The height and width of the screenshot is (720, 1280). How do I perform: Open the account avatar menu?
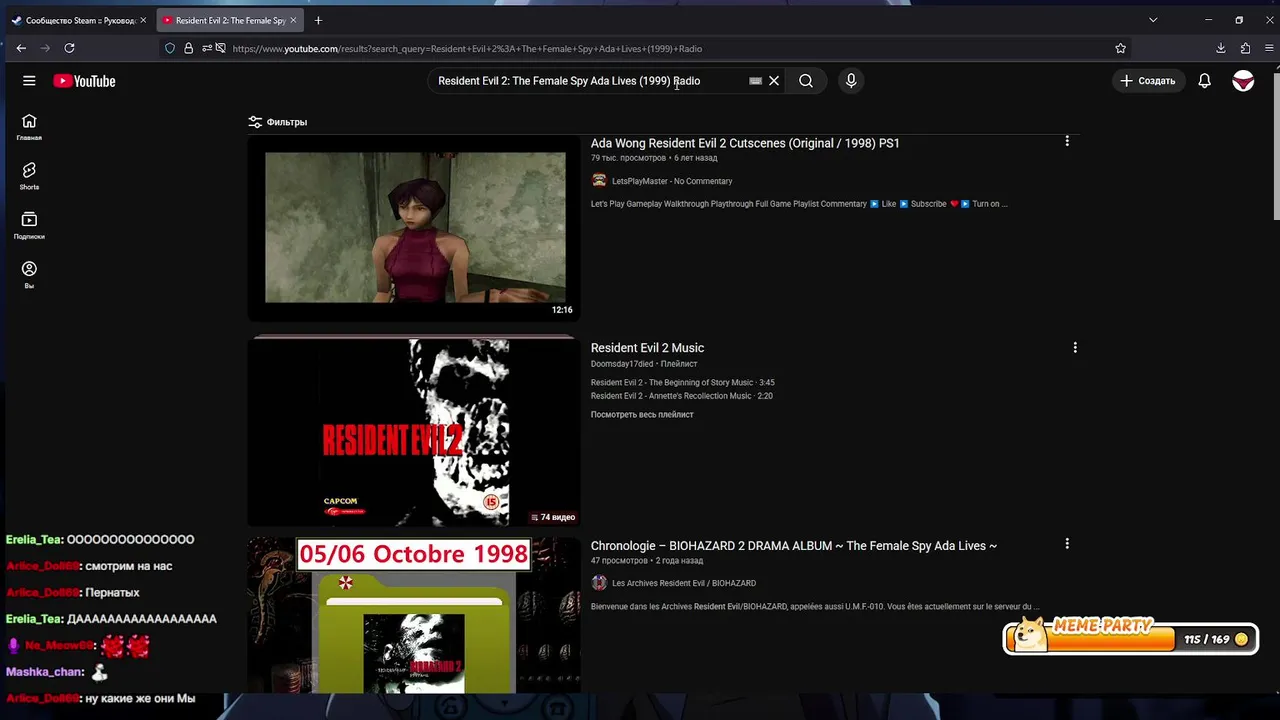click(1243, 81)
